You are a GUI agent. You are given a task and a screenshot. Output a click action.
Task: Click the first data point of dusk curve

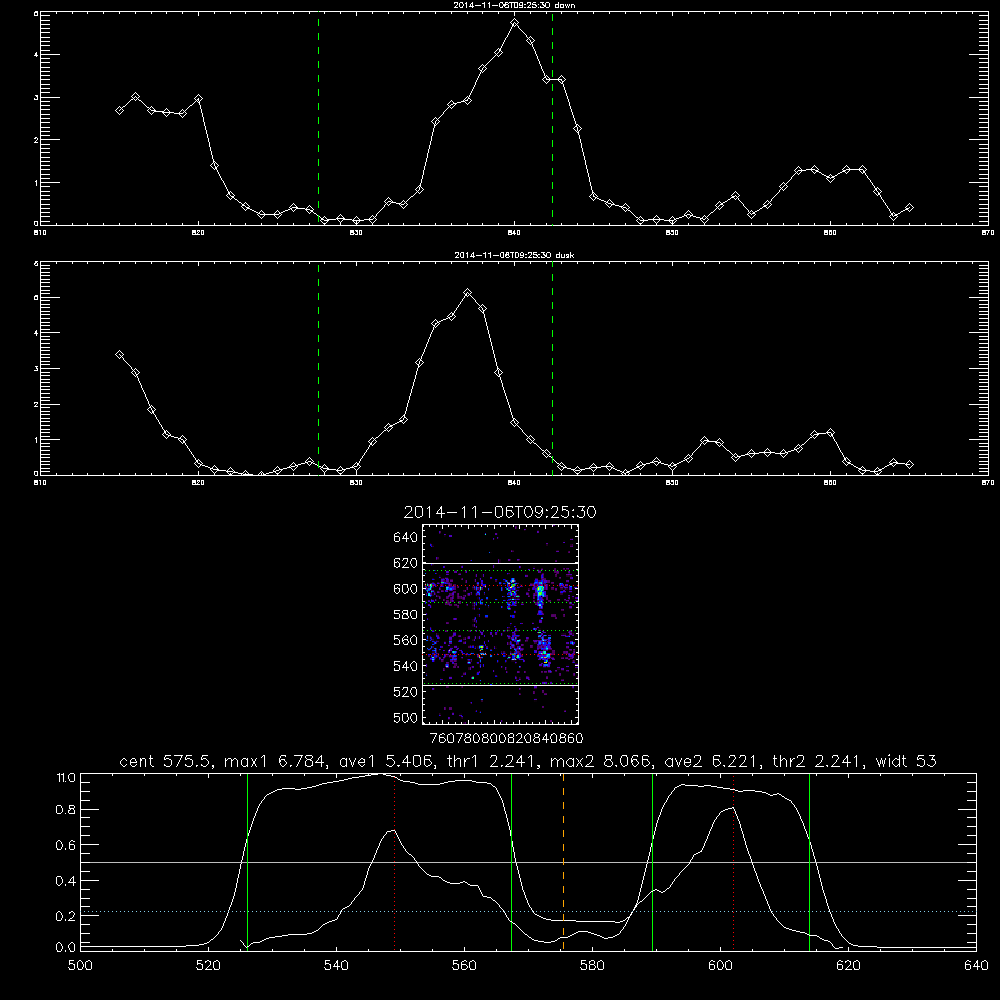coord(119,355)
